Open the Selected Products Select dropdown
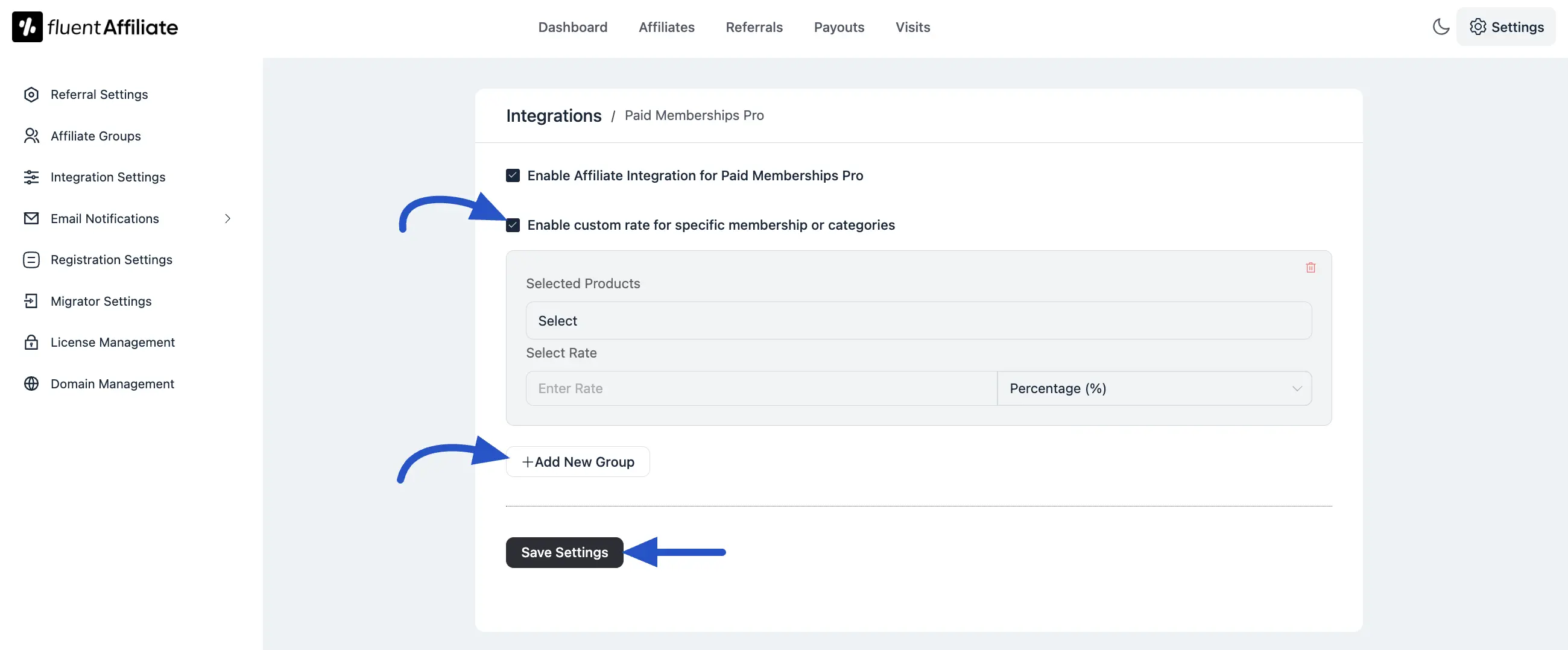The width and height of the screenshot is (1568, 650). pyautogui.click(x=918, y=321)
